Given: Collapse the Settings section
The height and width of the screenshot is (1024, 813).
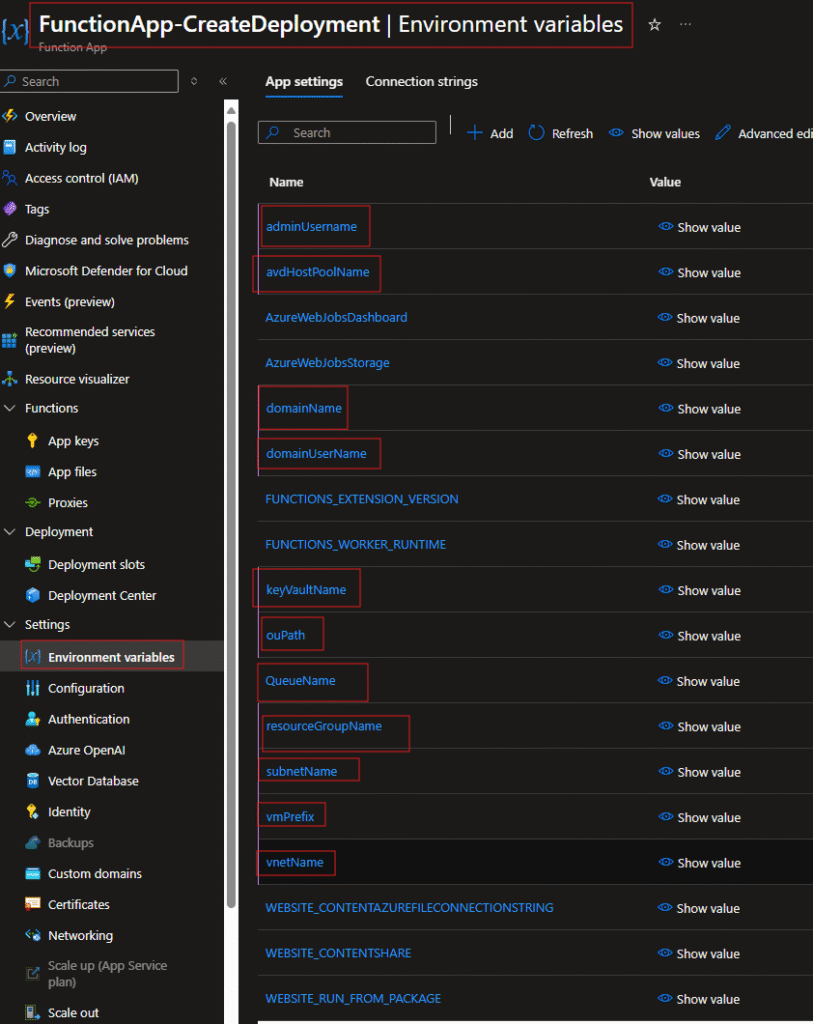Looking at the screenshot, I should click(x=10, y=624).
